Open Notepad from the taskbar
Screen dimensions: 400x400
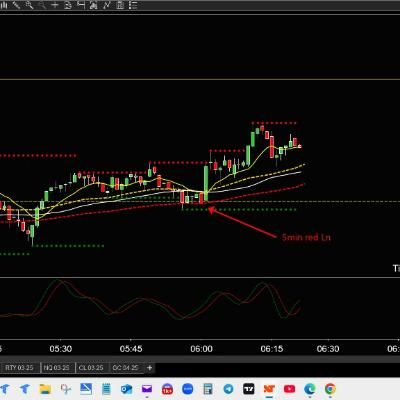tap(106, 389)
